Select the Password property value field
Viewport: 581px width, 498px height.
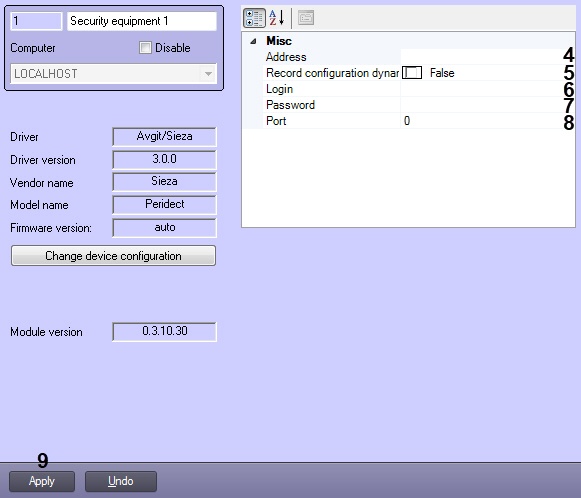tap(482, 105)
